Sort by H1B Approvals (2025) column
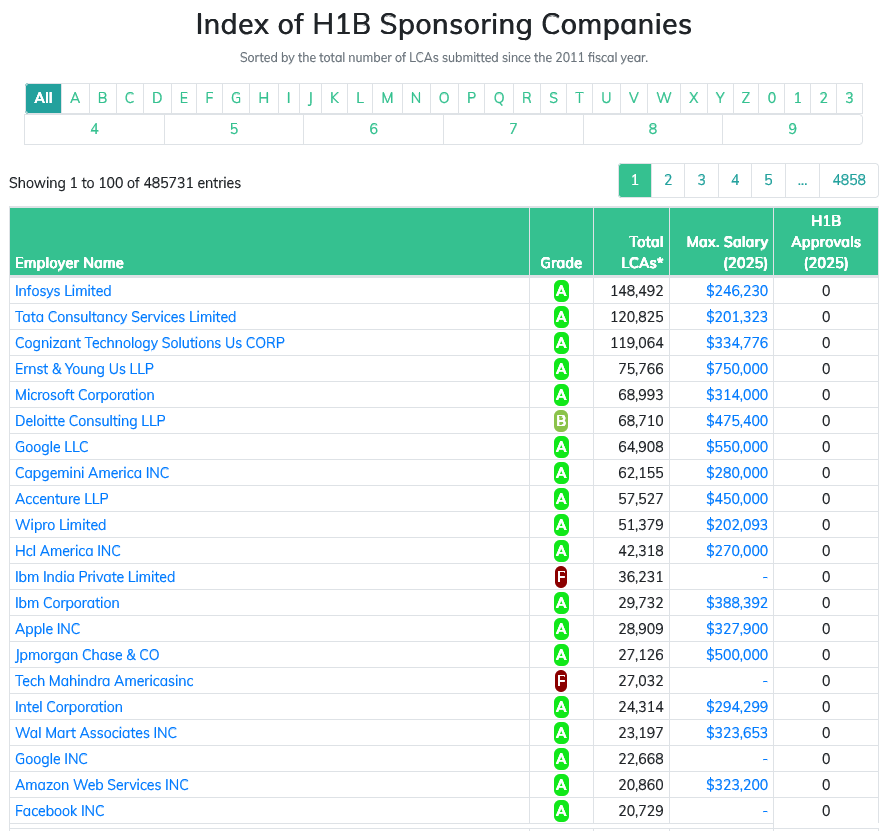This screenshot has width=885, height=831. pos(825,242)
